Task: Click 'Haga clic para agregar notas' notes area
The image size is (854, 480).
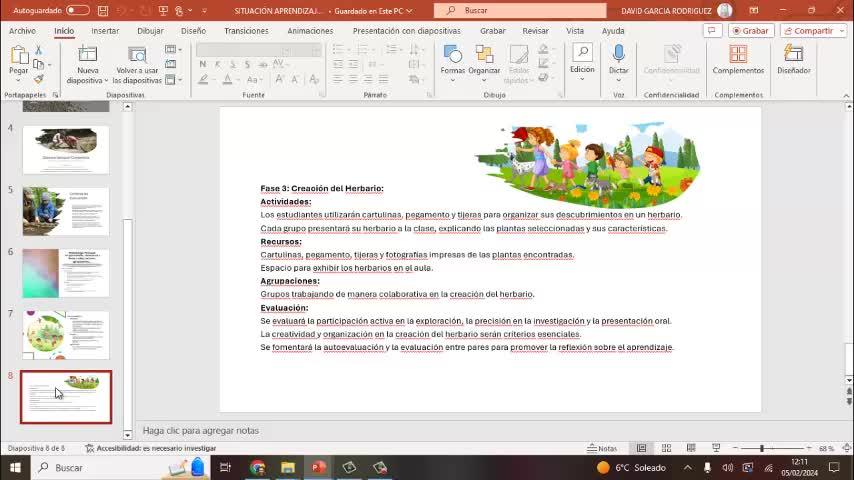Action: [x=200, y=430]
